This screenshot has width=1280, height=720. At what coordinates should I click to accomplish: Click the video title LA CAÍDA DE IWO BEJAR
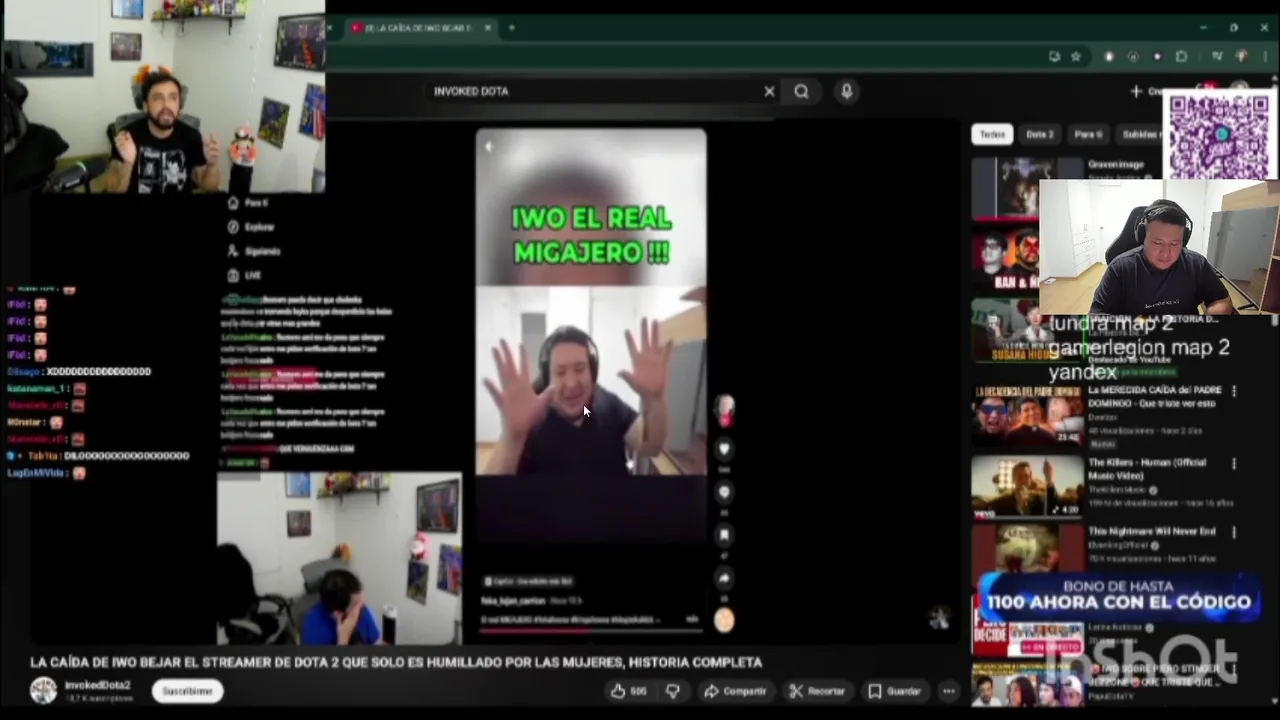click(x=396, y=662)
